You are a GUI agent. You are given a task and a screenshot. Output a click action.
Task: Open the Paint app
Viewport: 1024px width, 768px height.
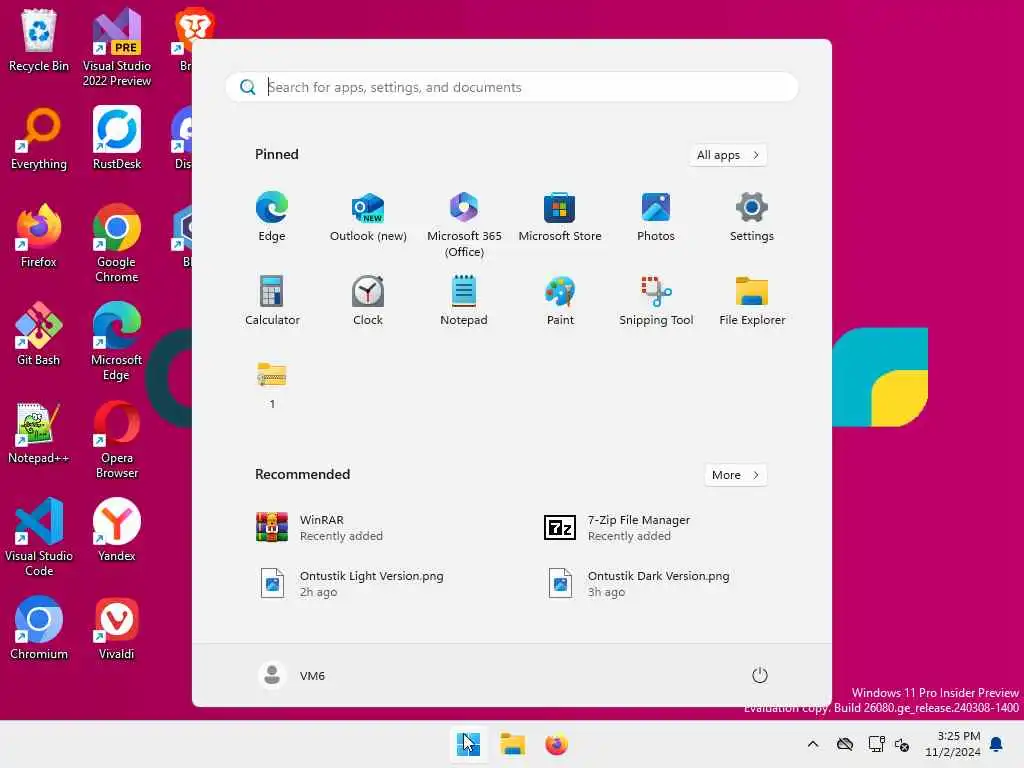pos(560,300)
